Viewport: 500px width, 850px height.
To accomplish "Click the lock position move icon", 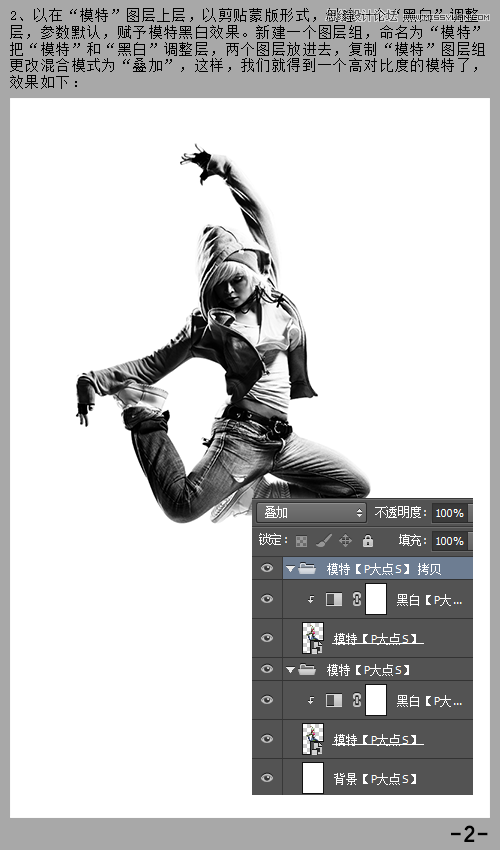I will (x=345, y=540).
